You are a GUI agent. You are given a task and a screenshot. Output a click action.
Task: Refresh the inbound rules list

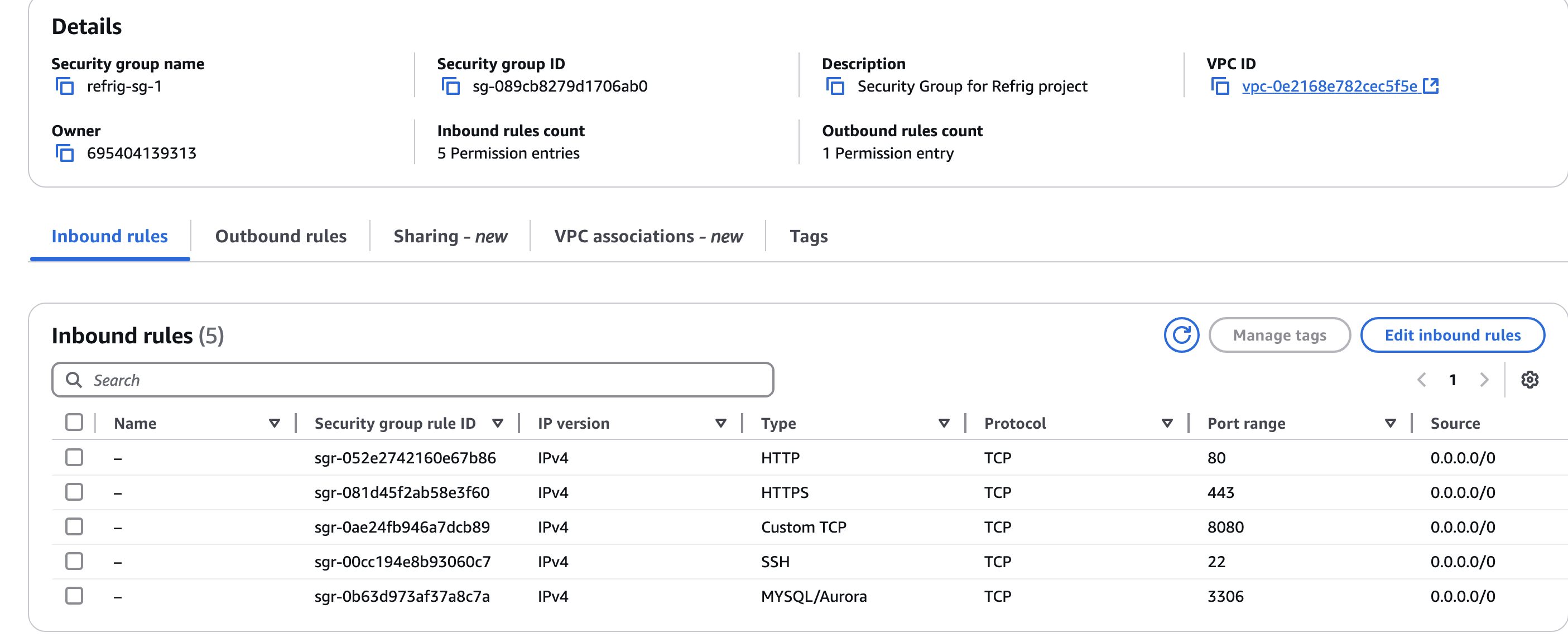point(1181,335)
